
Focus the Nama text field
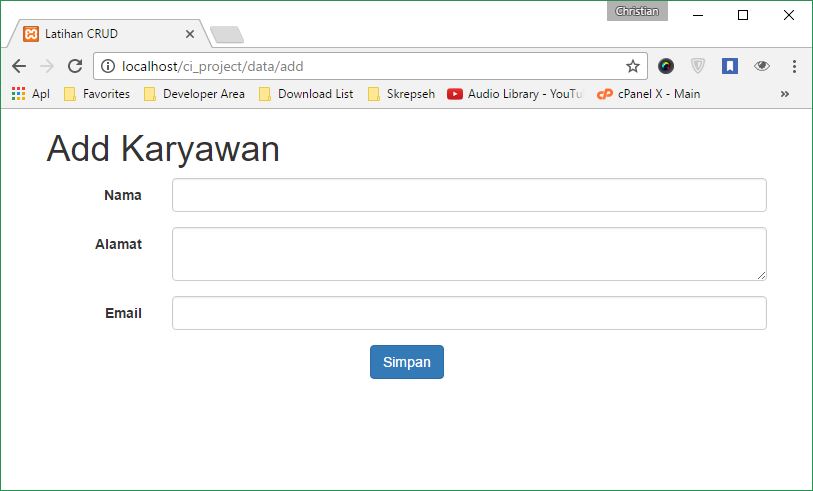tap(469, 195)
